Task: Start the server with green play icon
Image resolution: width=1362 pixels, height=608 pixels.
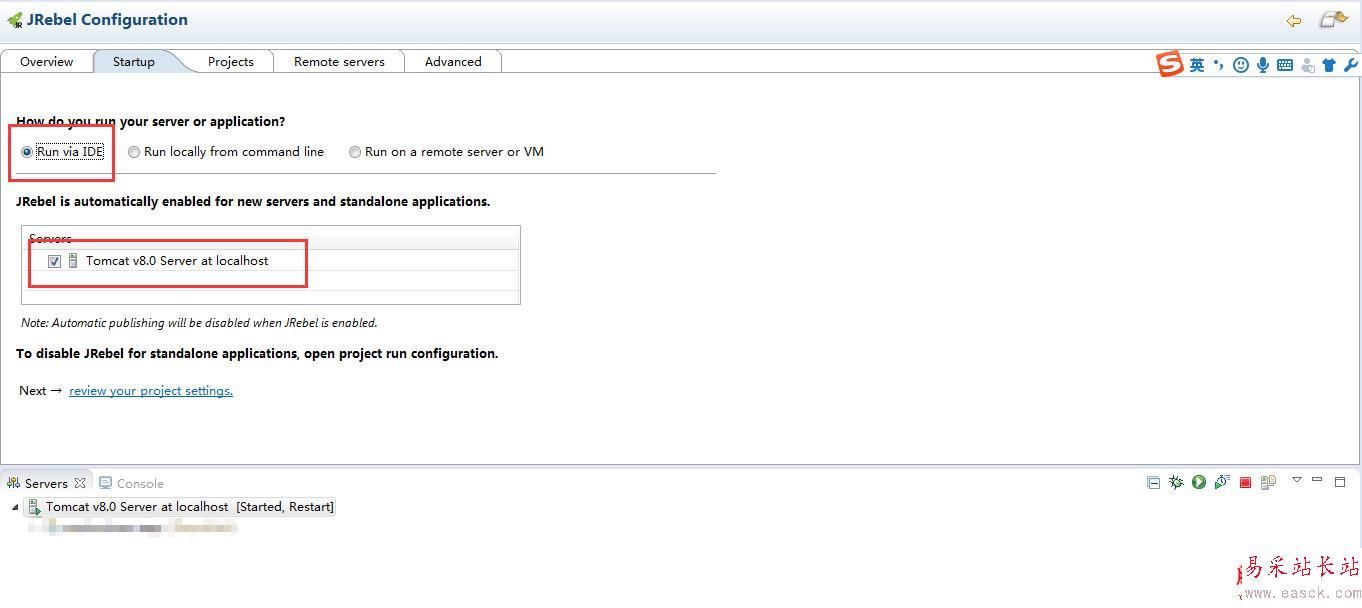Action: point(1198,482)
